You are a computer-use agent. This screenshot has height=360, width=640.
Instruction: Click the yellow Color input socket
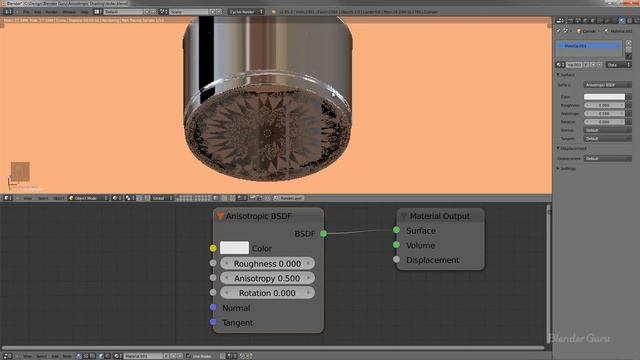[x=213, y=248]
